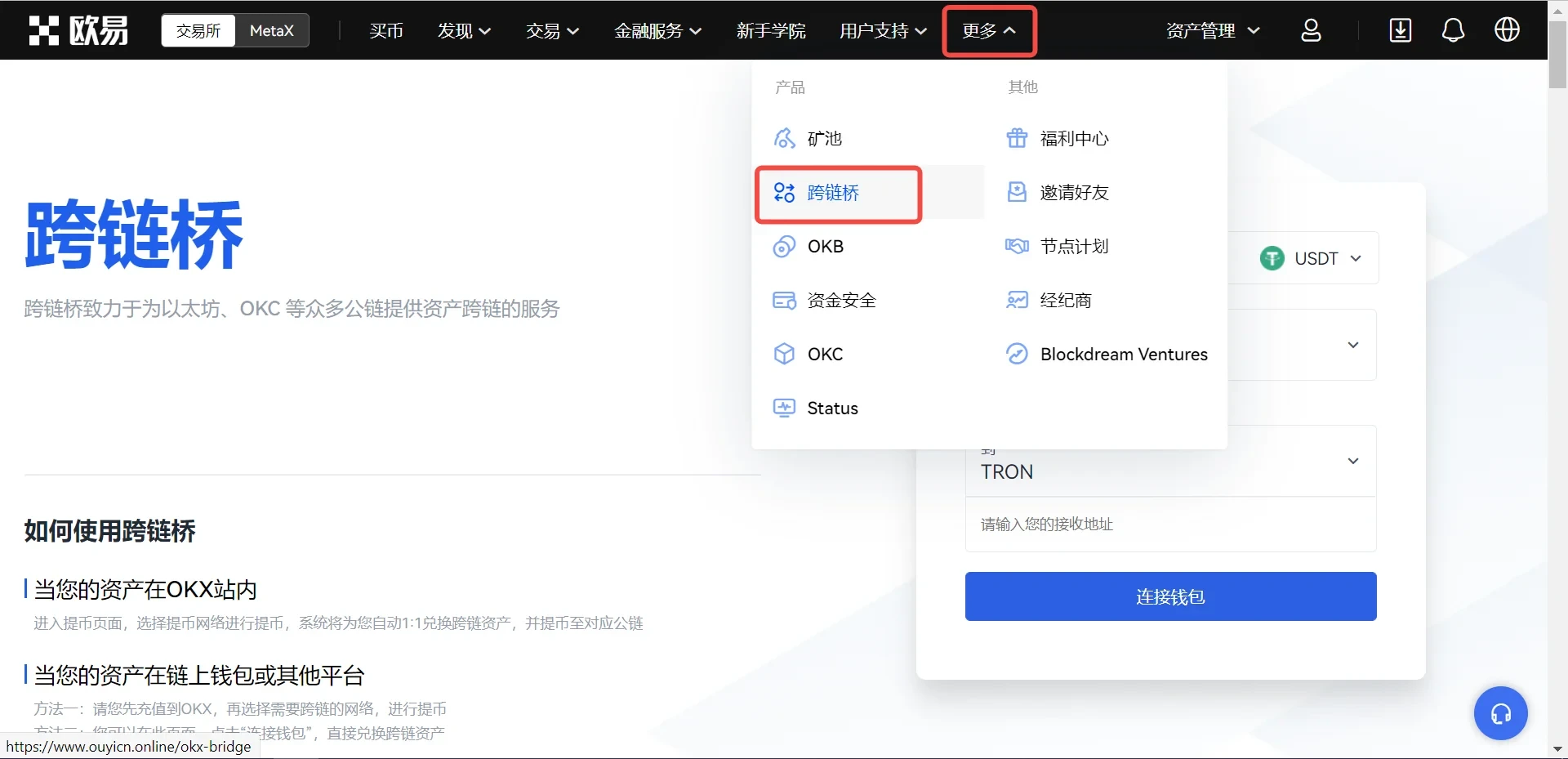Open the 新手学院 menu item

[771, 30]
